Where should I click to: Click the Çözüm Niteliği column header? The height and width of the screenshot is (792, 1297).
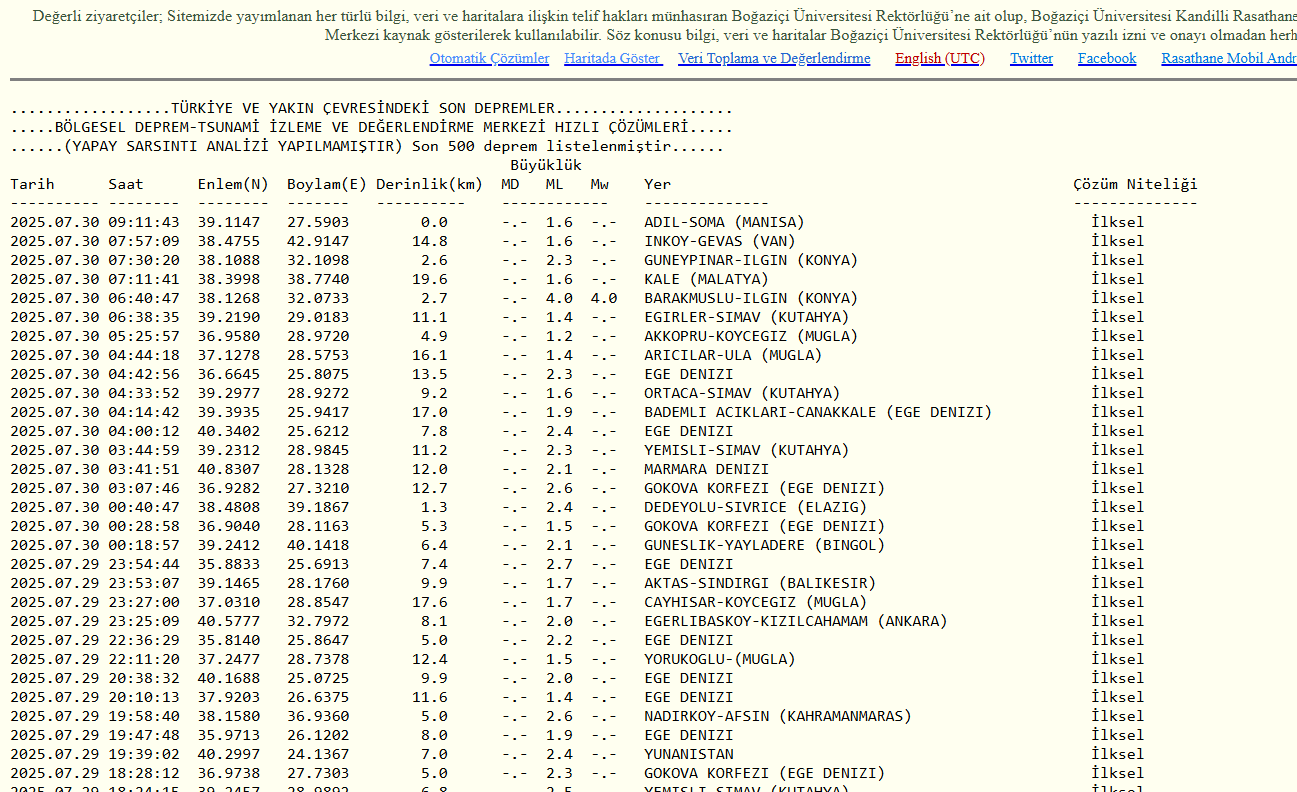tap(1135, 184)
